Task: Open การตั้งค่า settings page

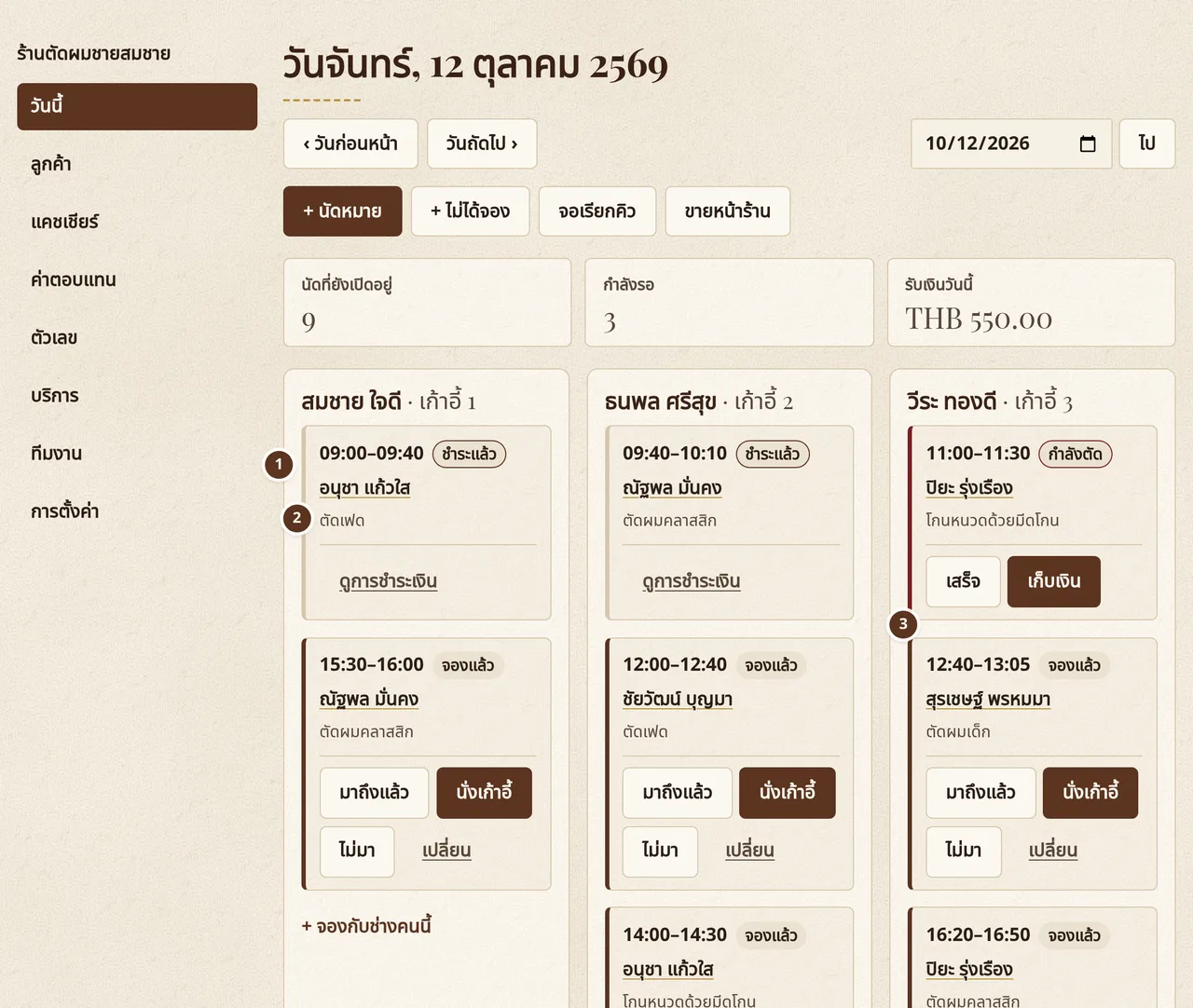Action: pyautogui.click(x=137, y=511)
